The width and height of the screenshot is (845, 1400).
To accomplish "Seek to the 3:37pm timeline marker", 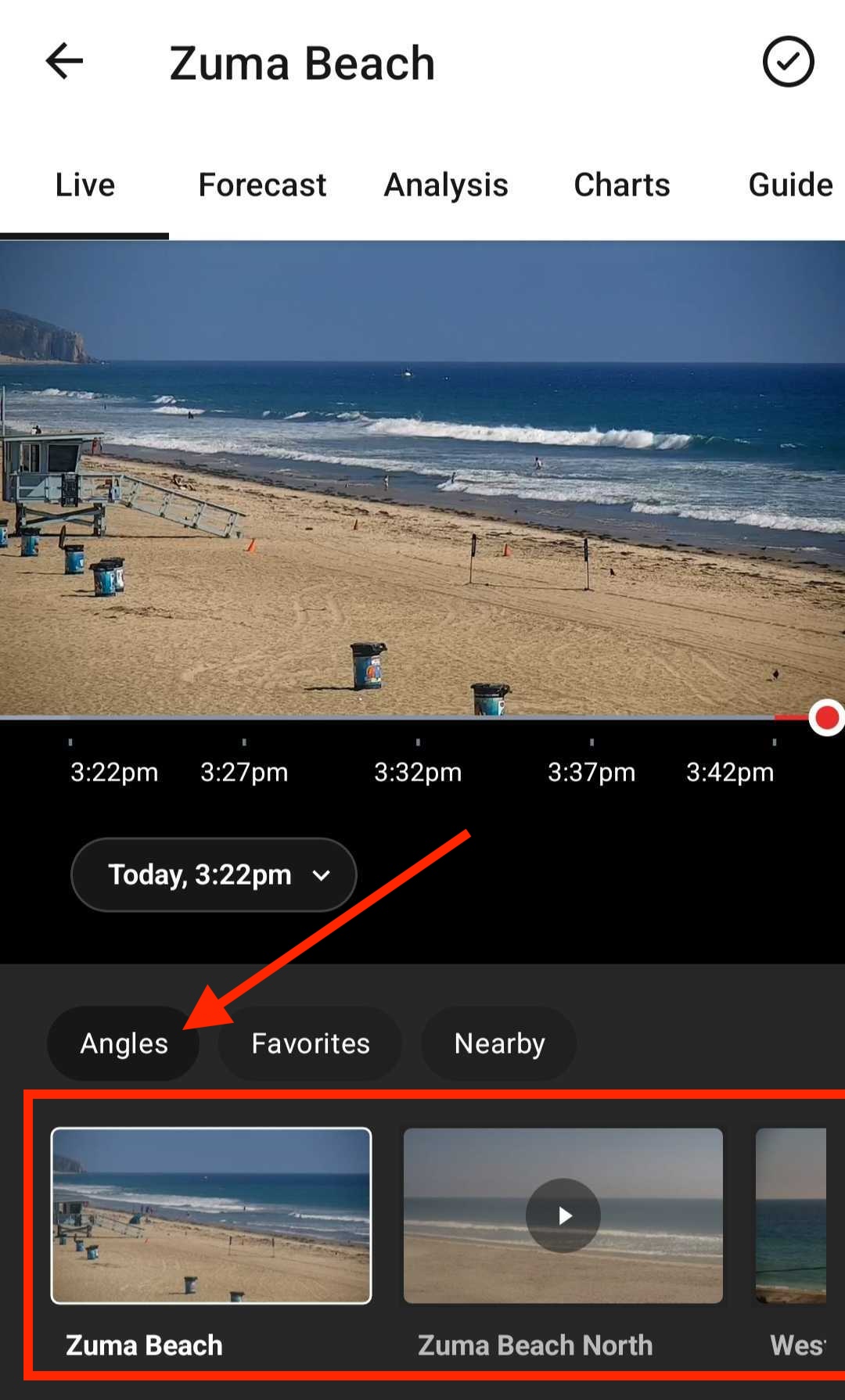I will (591, 772).
